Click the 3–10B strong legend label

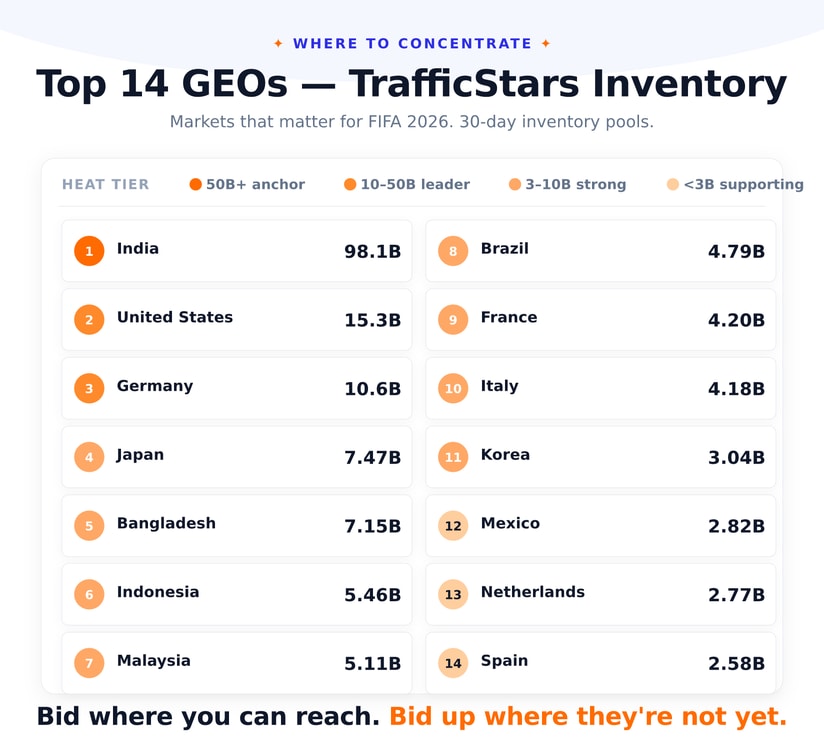click(x=576, y=184)
